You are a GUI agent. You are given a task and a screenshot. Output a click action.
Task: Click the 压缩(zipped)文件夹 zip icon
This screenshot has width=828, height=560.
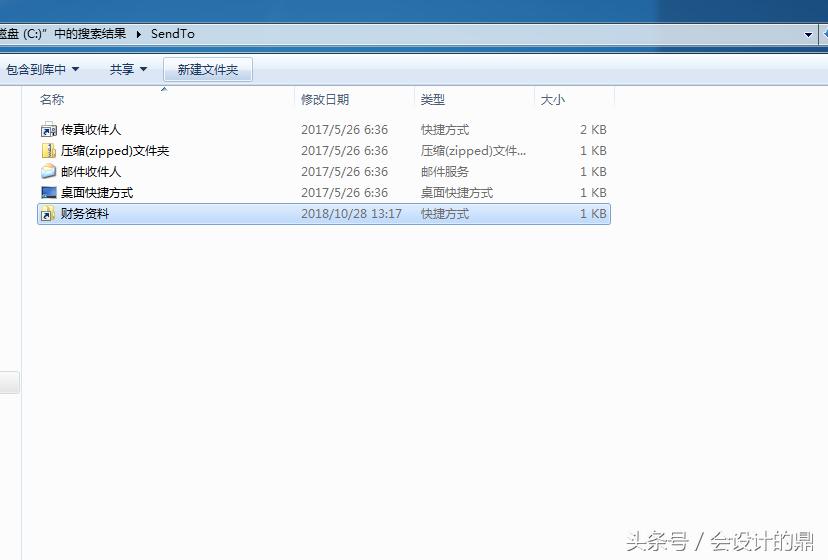(x=49, y=151)
